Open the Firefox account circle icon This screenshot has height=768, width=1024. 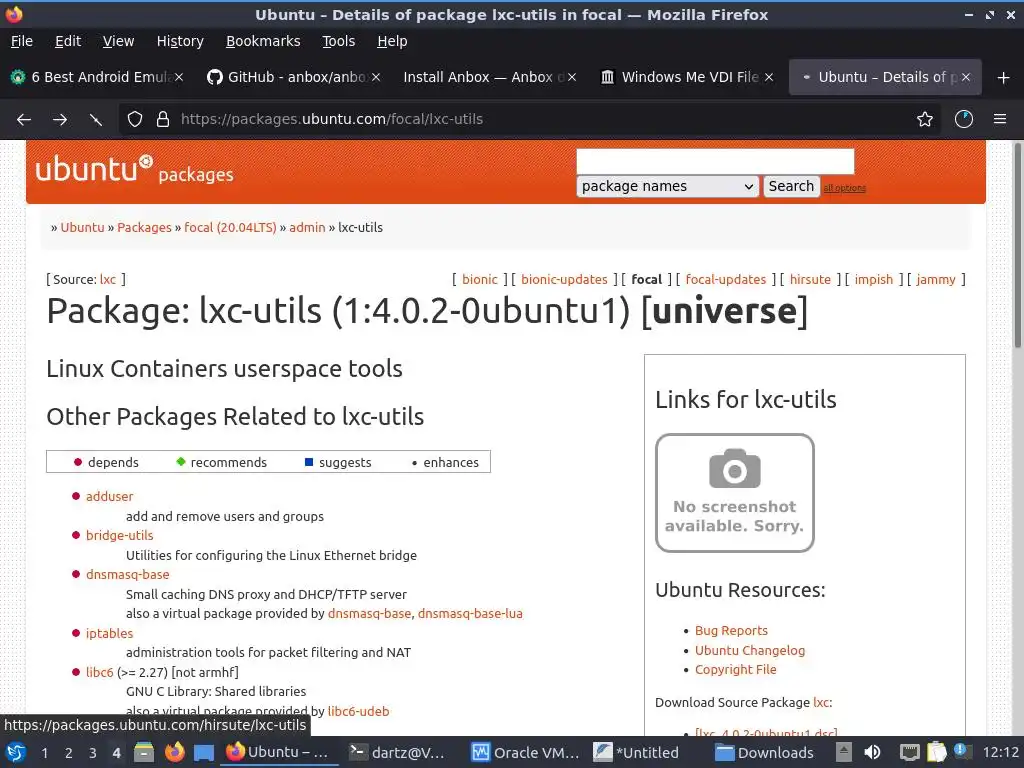[964, 120]
